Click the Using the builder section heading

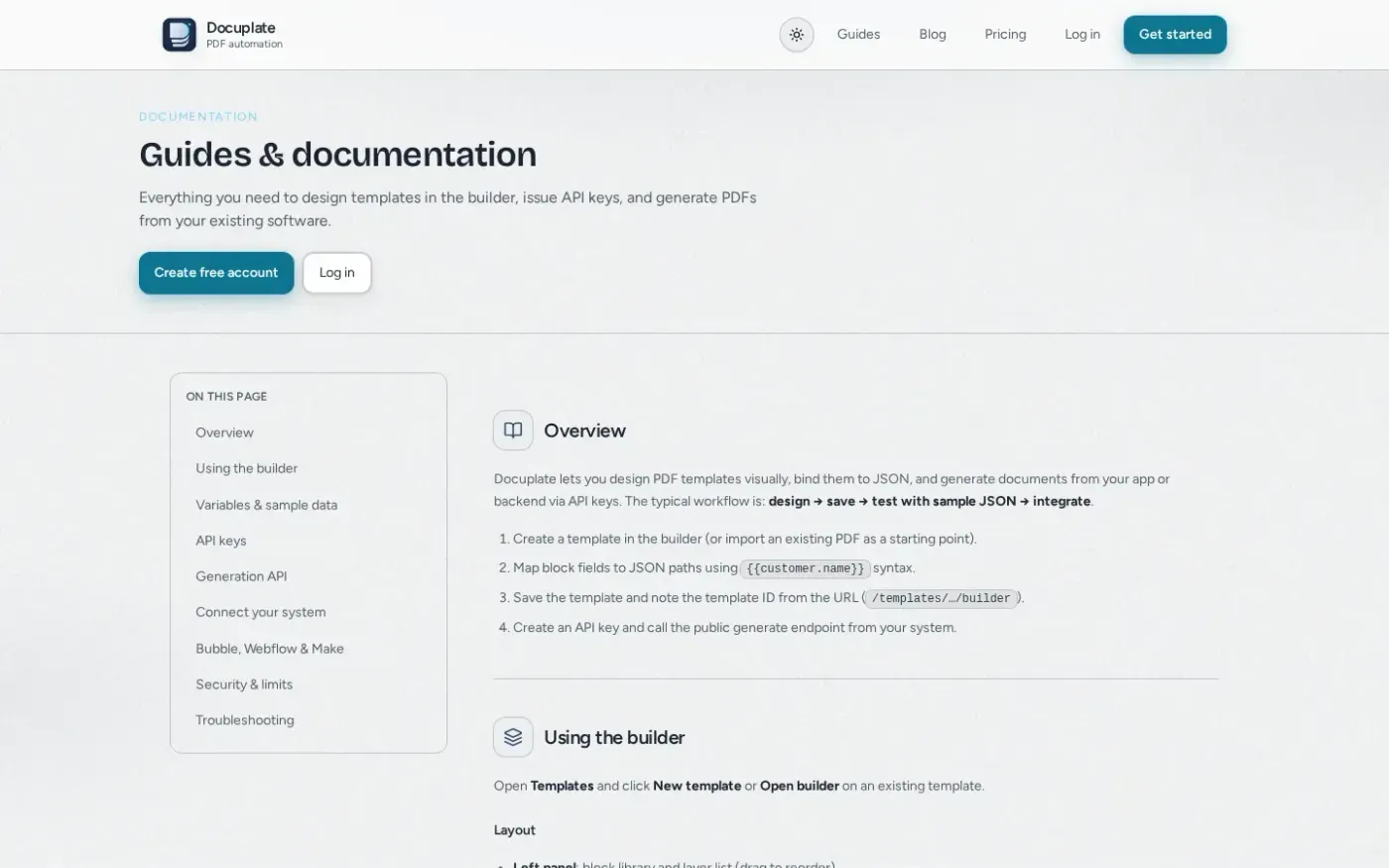pyautogui.click(x=614, y=737)
